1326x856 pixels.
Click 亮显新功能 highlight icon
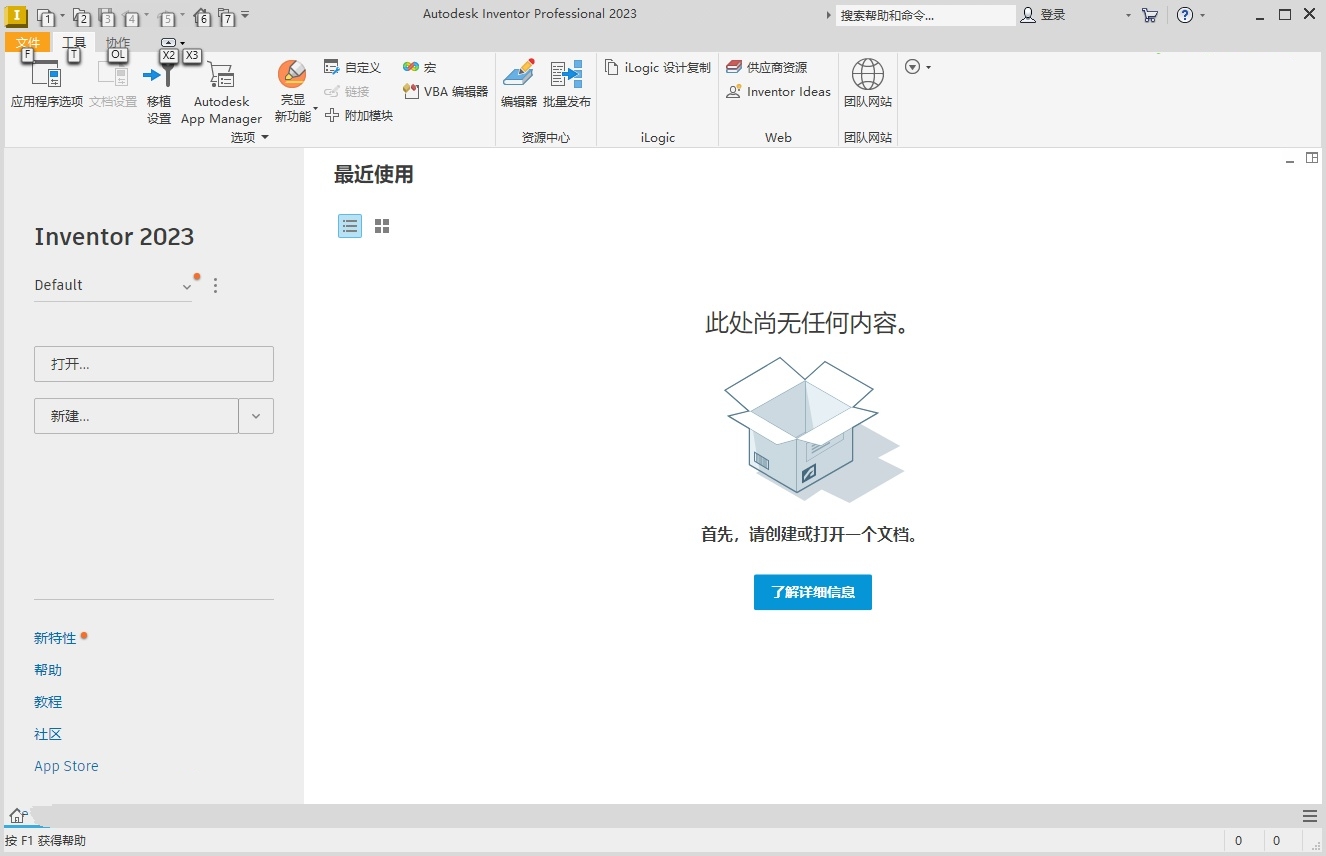(292, 75)
